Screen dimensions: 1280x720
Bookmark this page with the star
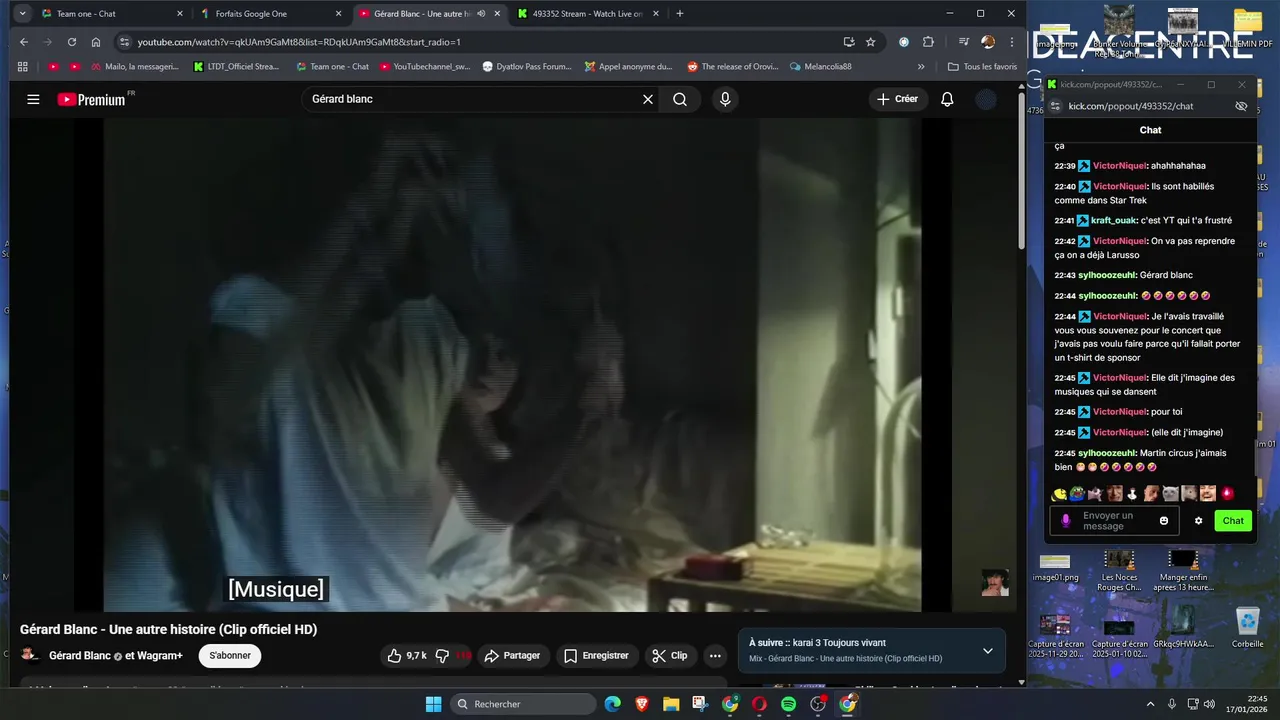[x=870, y=42]
